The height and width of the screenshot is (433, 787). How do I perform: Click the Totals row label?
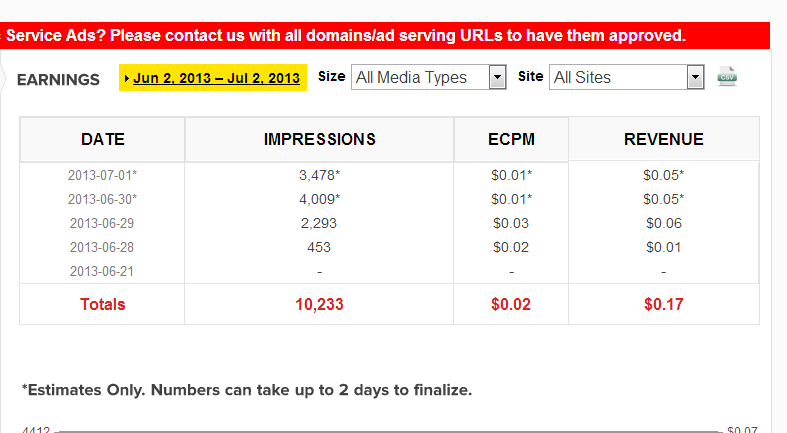click(x=103, y=304)
